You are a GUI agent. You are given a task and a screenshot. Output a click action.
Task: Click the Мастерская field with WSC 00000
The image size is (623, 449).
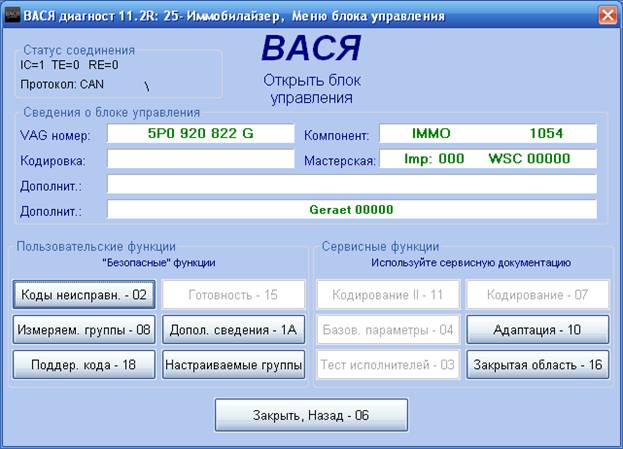tap(488, 159)
